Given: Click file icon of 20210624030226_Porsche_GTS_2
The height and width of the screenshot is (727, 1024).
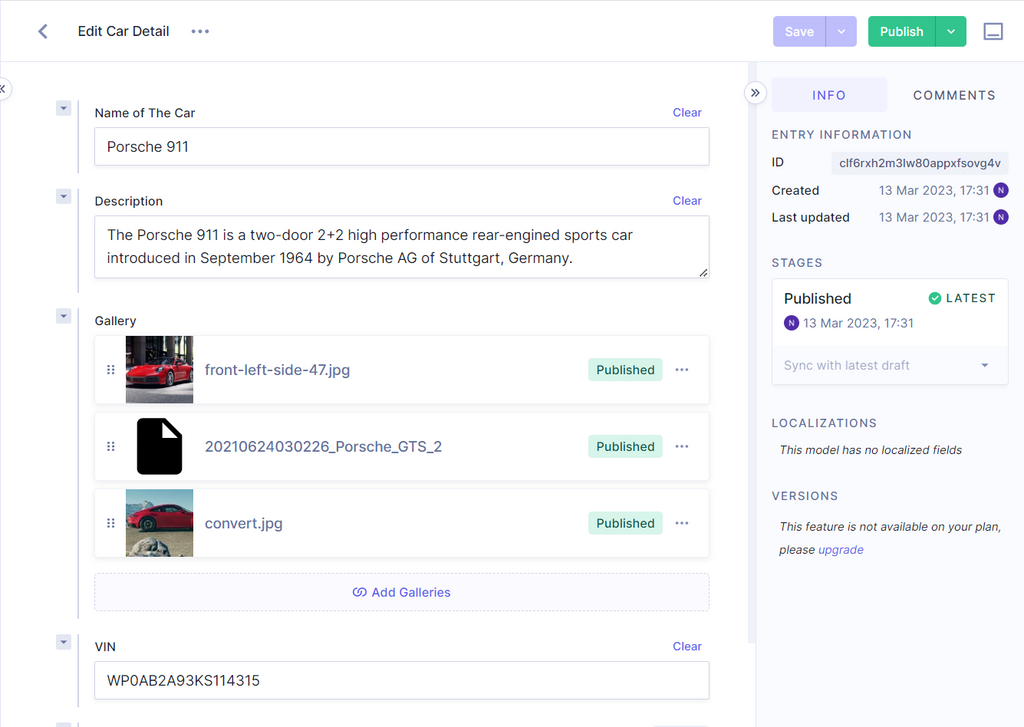Looking at the screenshot, I should click(x=159, y=446).
